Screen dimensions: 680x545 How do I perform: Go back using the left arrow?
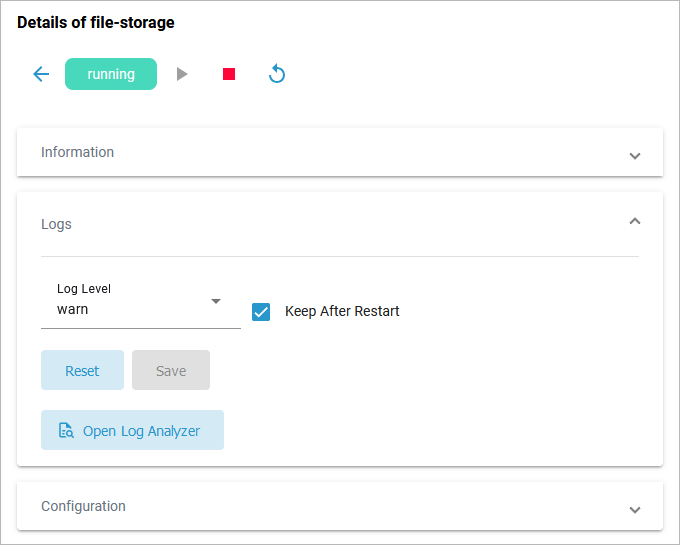(x=41, y=74)
